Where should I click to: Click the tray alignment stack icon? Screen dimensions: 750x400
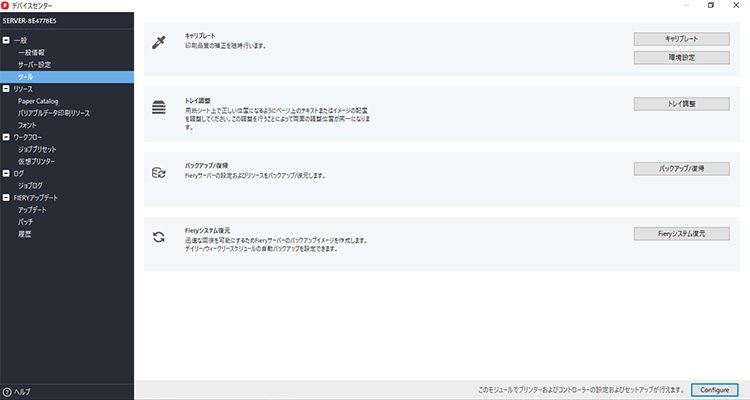click(x=158, y=107)
